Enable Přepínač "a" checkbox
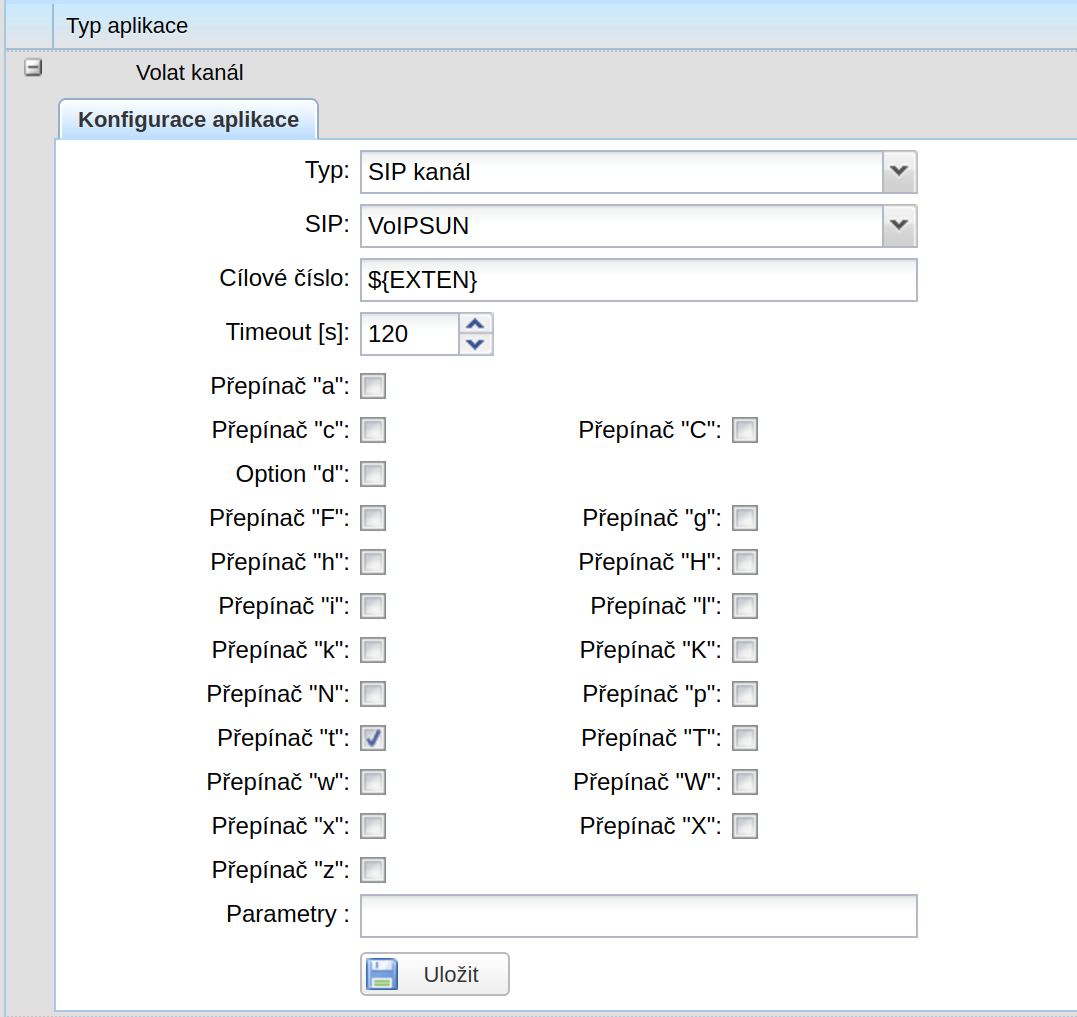Screen dimensions: 1077x1017 coord(373,386)
